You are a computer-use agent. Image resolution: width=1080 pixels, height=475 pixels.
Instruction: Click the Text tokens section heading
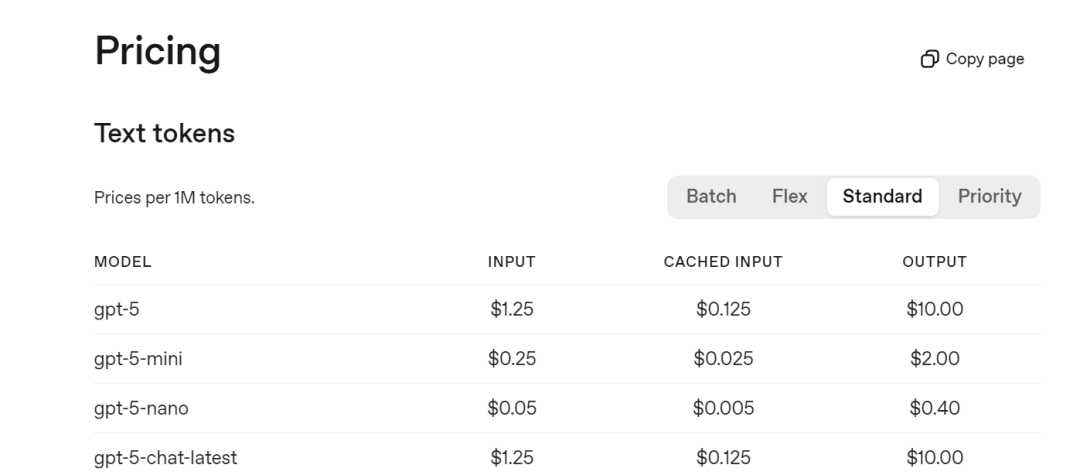point(165,133)
